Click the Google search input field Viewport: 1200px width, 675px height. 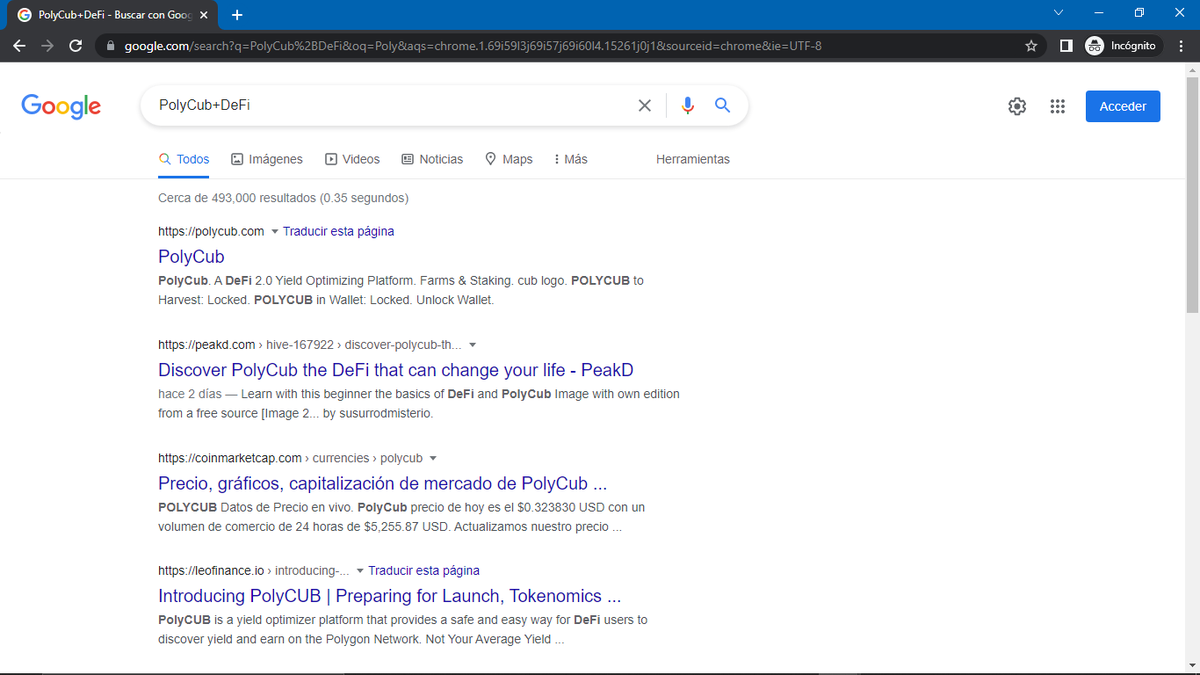click(x=390, y=105)
